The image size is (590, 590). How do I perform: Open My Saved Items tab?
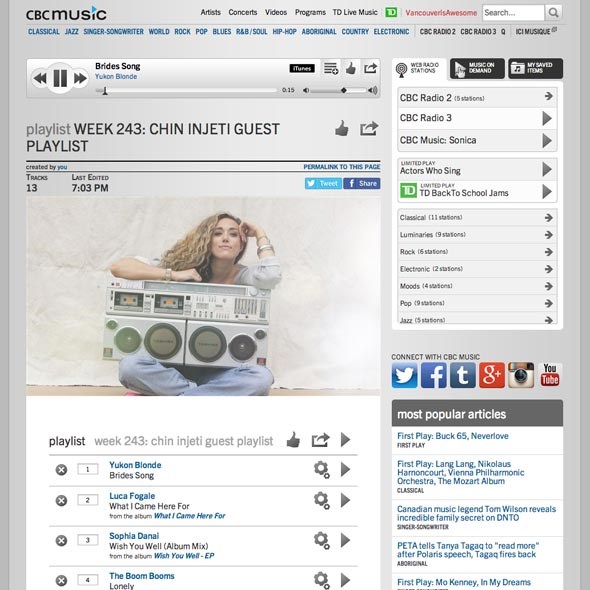[535, 68]
